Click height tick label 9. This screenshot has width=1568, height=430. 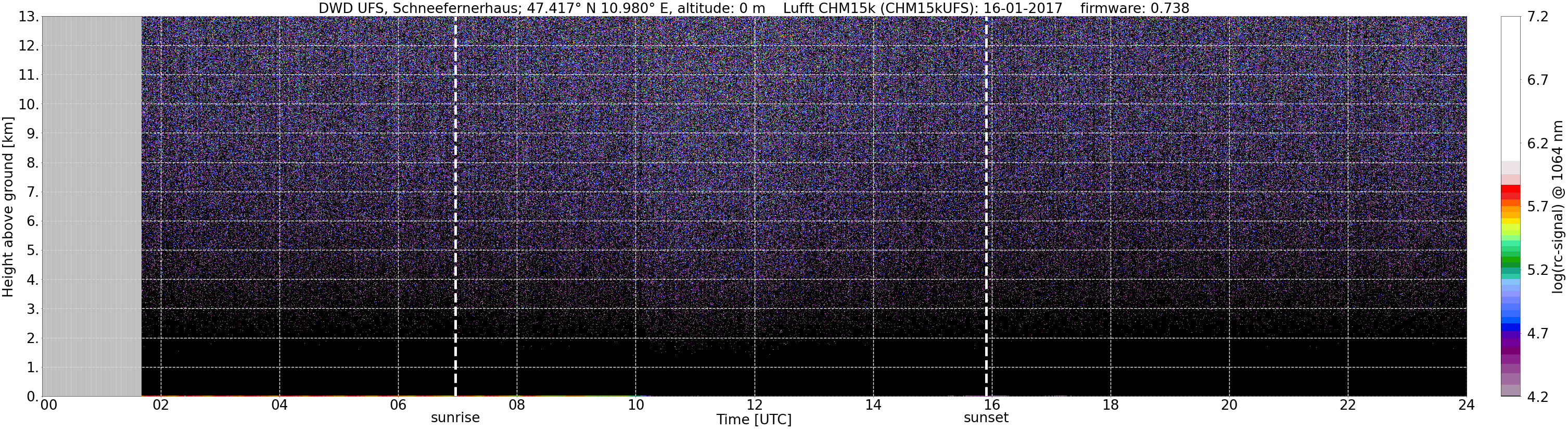[x=33, y=134]
